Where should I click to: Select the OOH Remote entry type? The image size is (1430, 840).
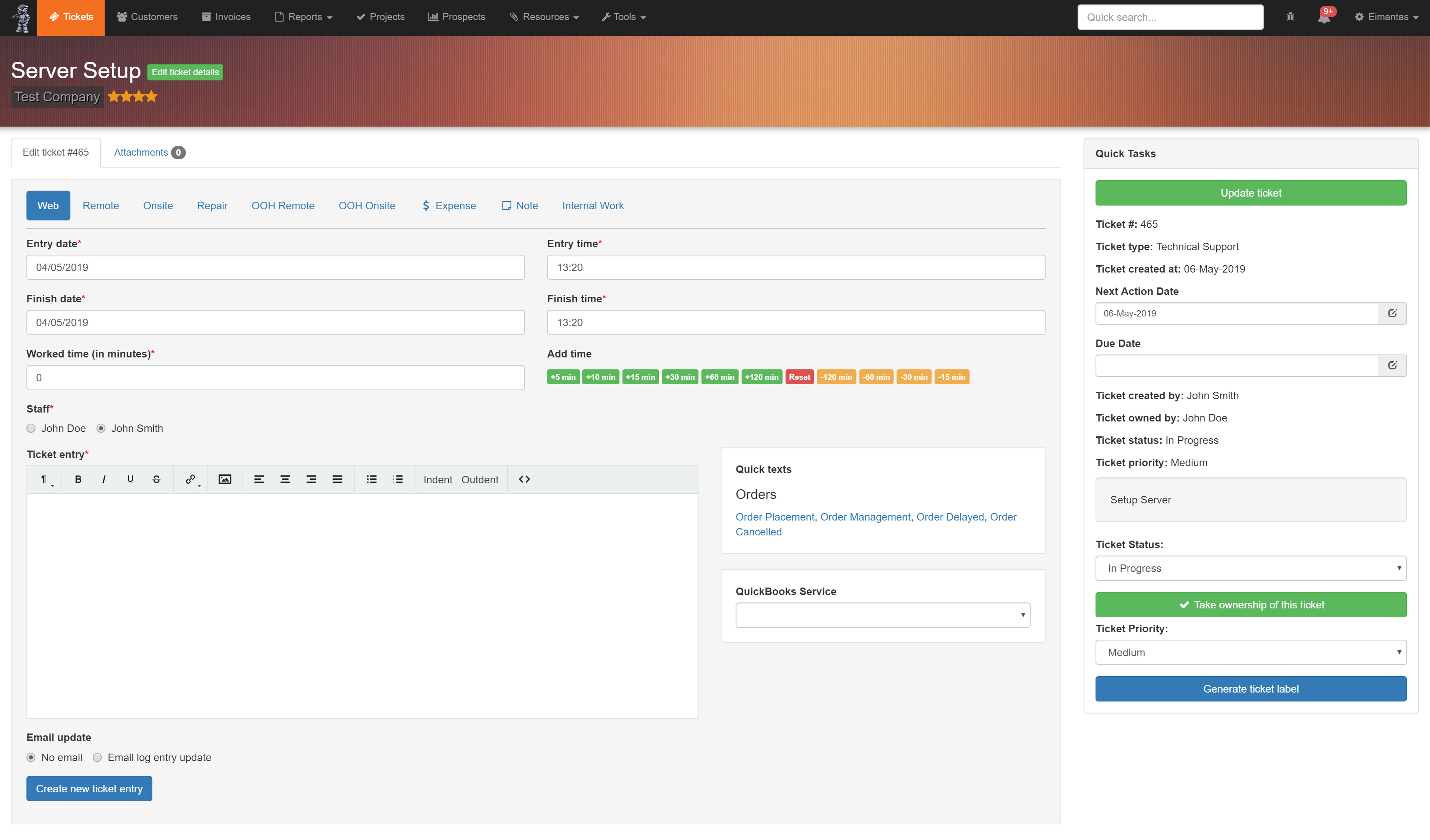click(283, 206)
